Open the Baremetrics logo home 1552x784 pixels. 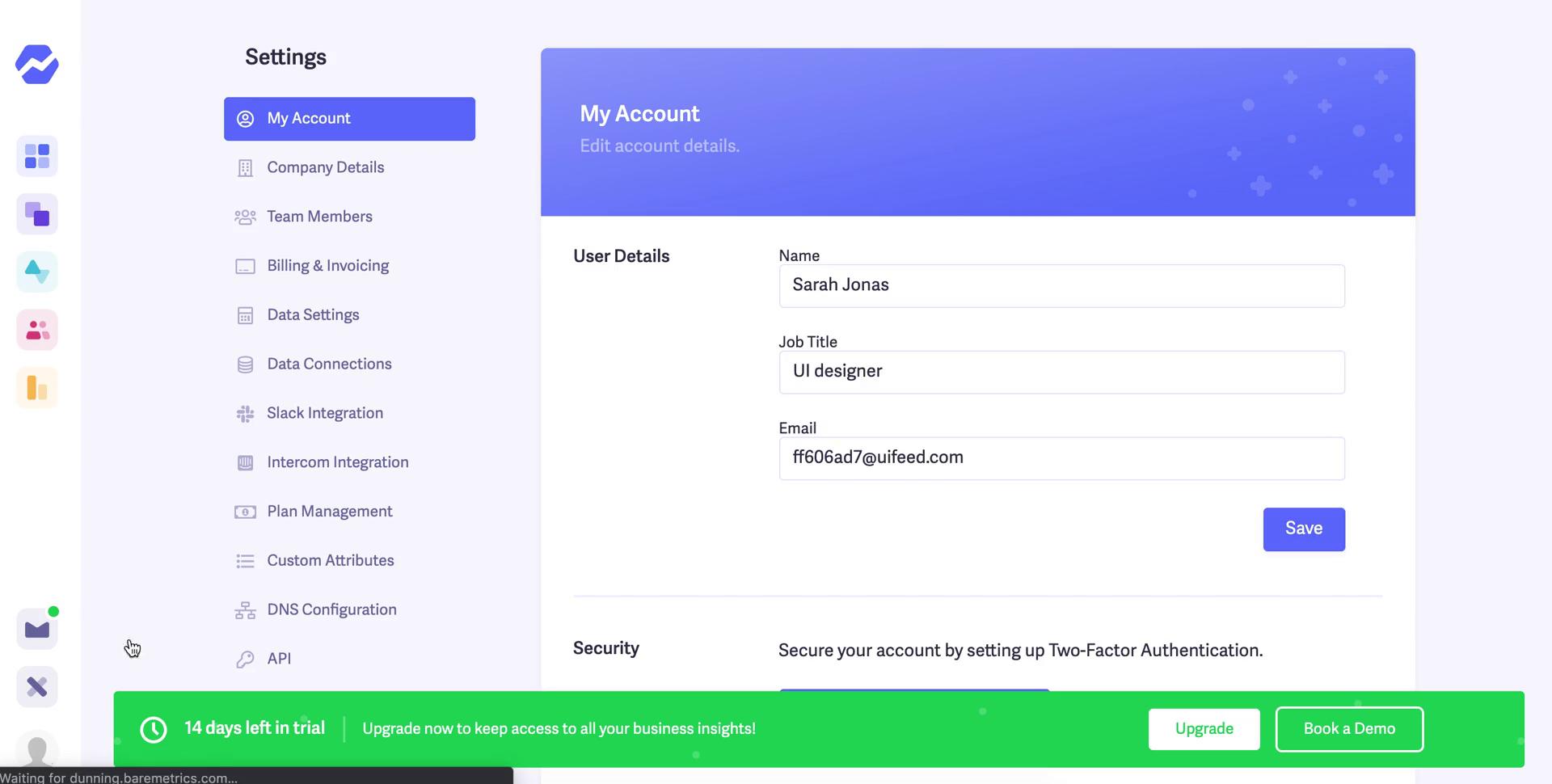pos(37,65)
